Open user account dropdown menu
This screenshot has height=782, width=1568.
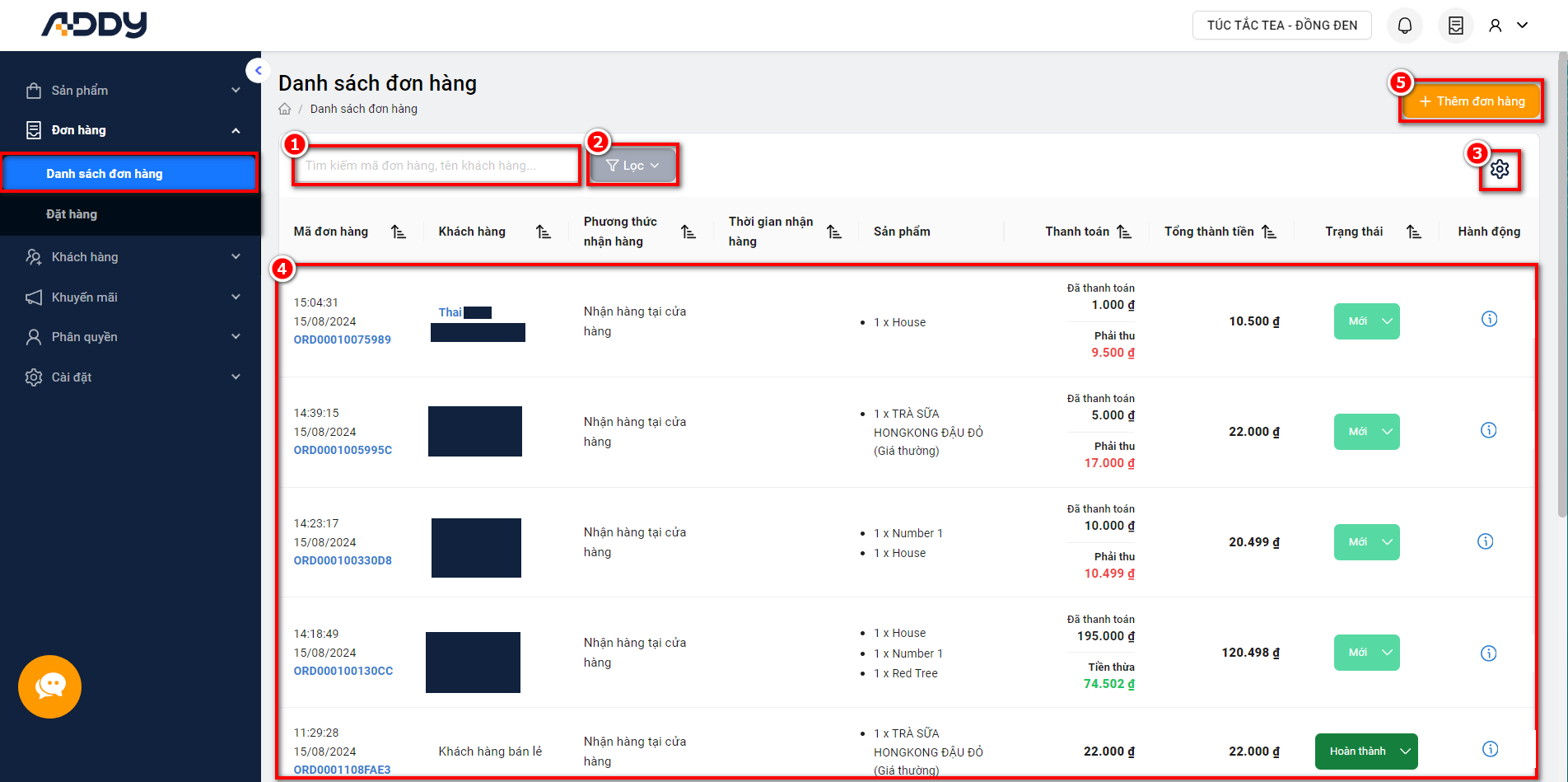1508,26
